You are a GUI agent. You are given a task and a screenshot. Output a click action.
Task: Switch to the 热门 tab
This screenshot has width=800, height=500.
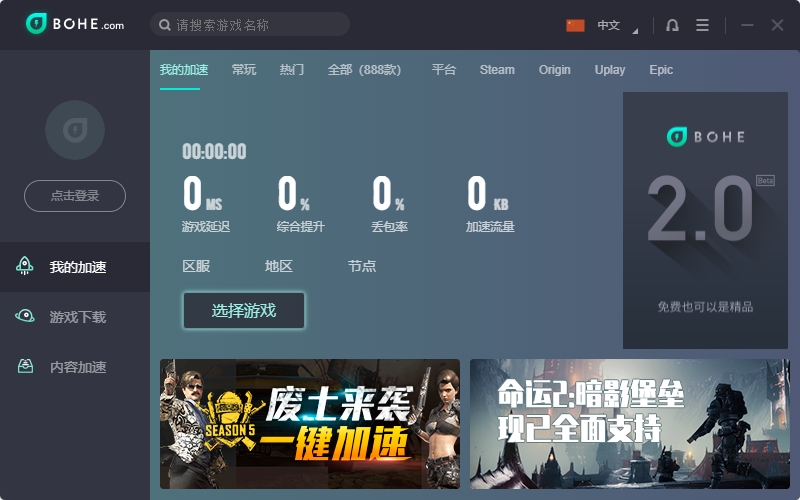point(292,70)
